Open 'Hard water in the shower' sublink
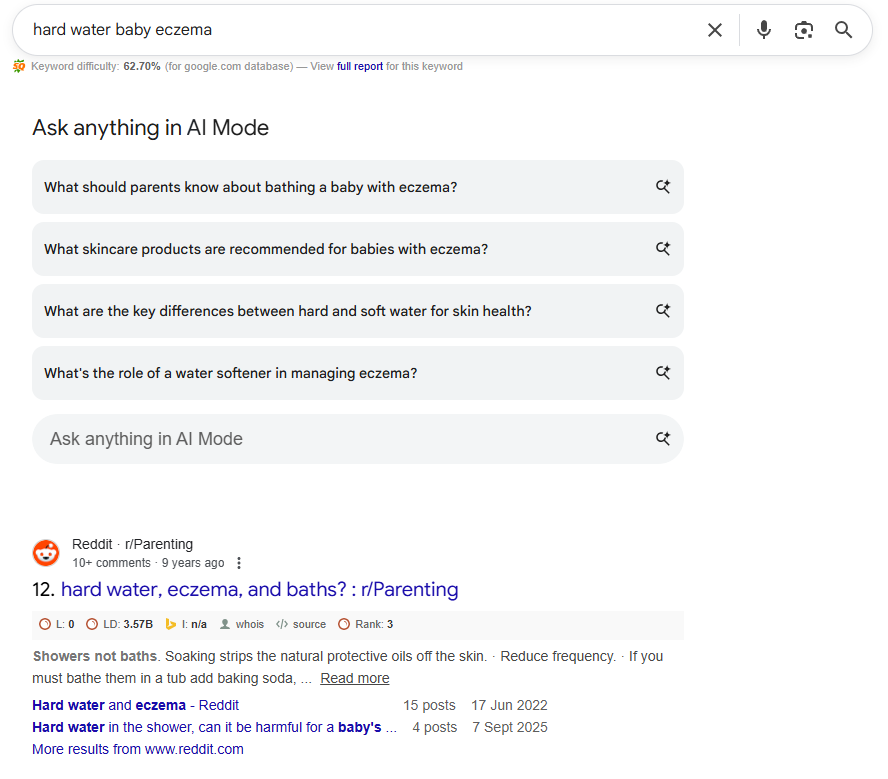 click(x=214, y=727)
